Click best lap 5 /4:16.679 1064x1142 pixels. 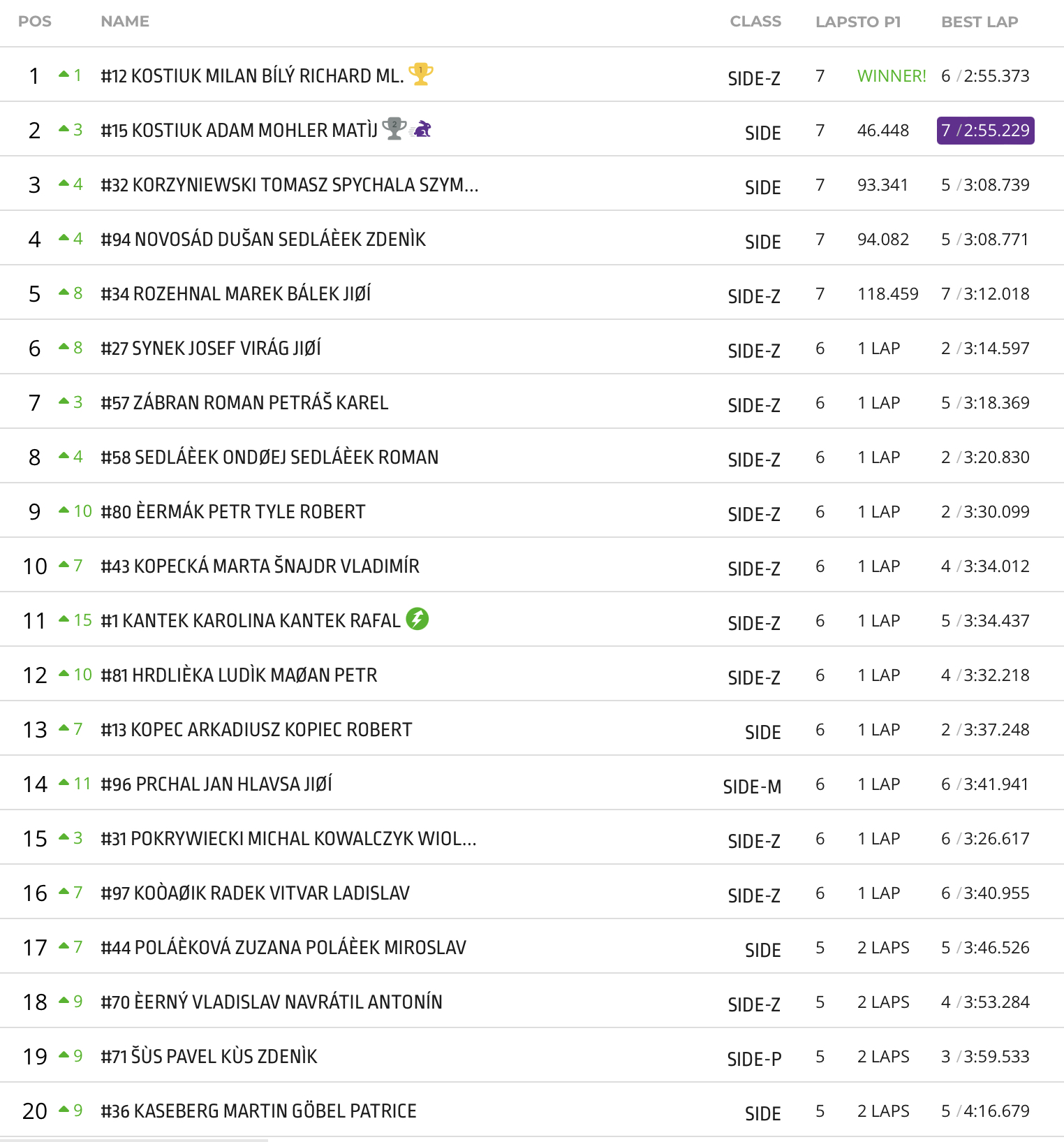[985, 1111]
